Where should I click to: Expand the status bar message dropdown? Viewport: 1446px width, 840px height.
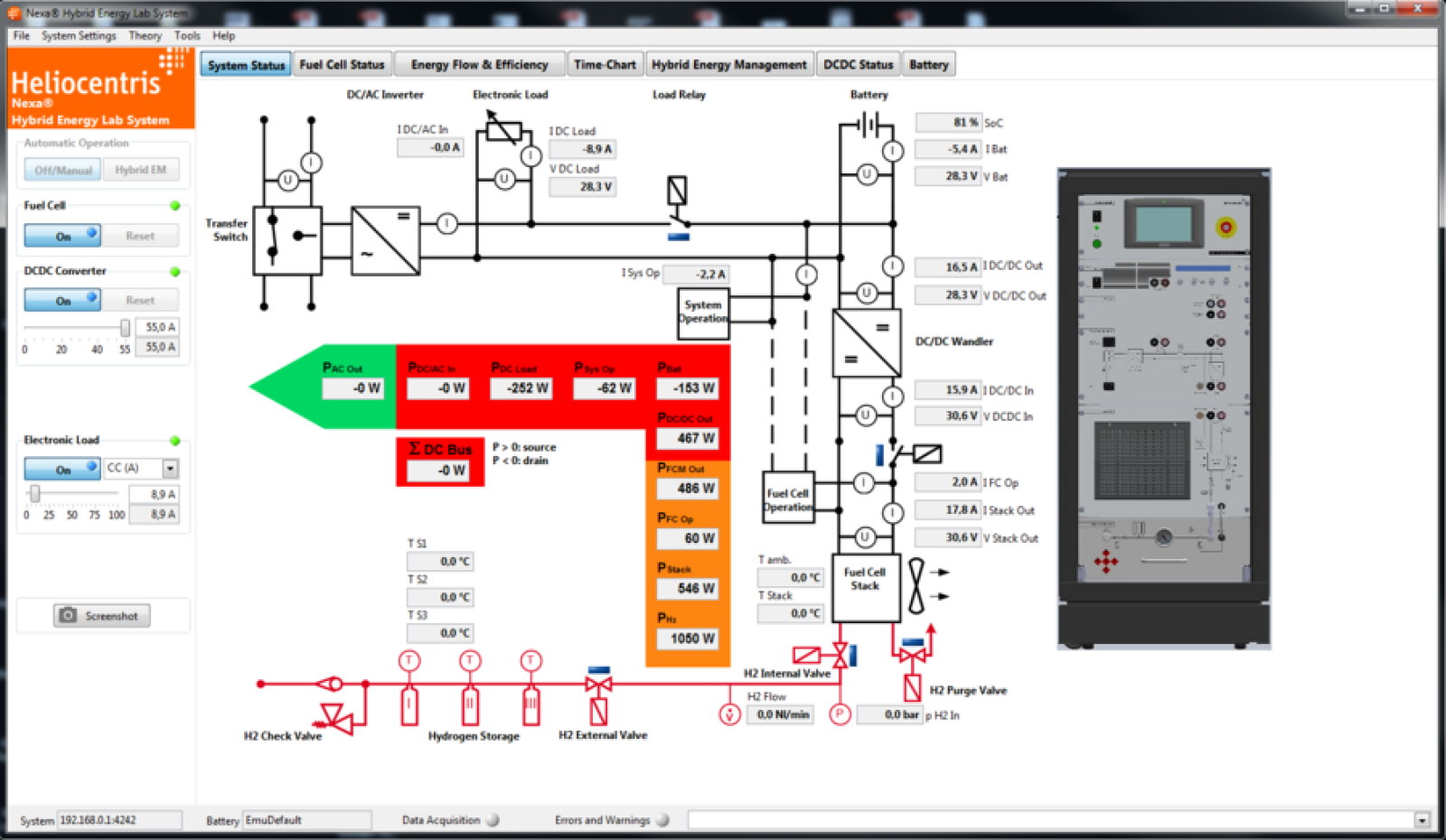[1422, 820]
